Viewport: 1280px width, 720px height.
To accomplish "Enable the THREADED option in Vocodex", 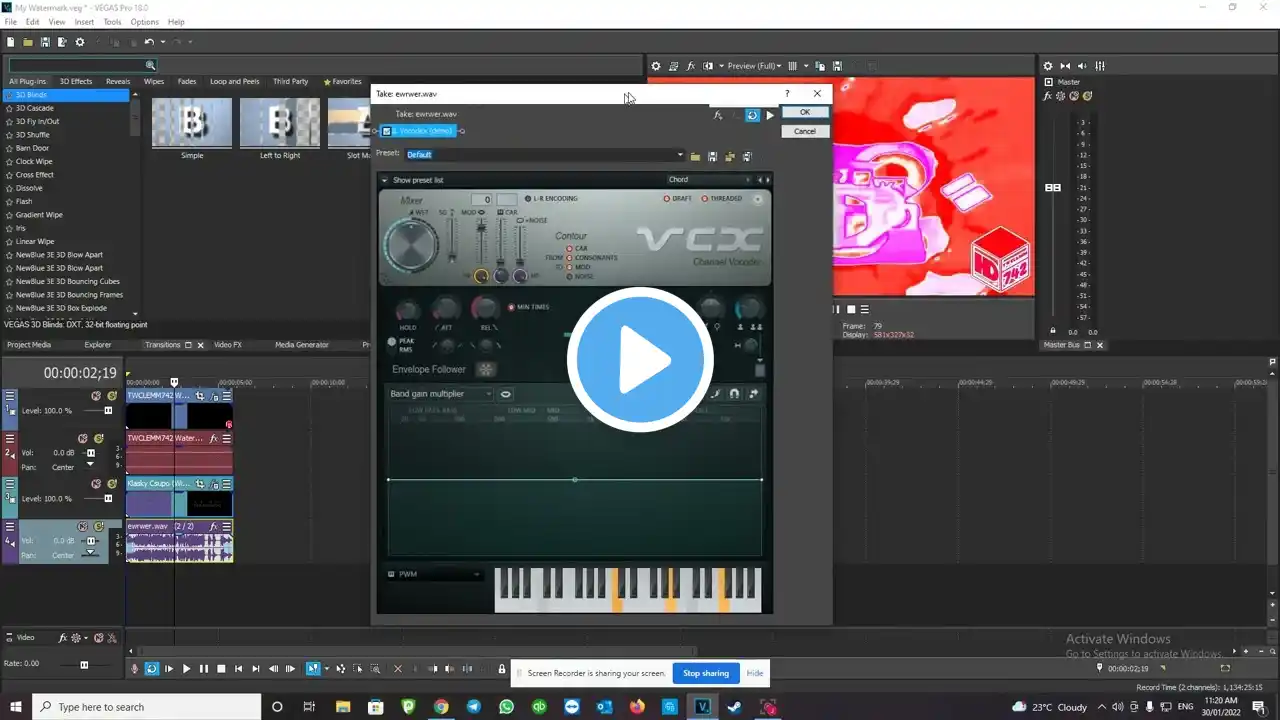I will (x=705, y=199).
